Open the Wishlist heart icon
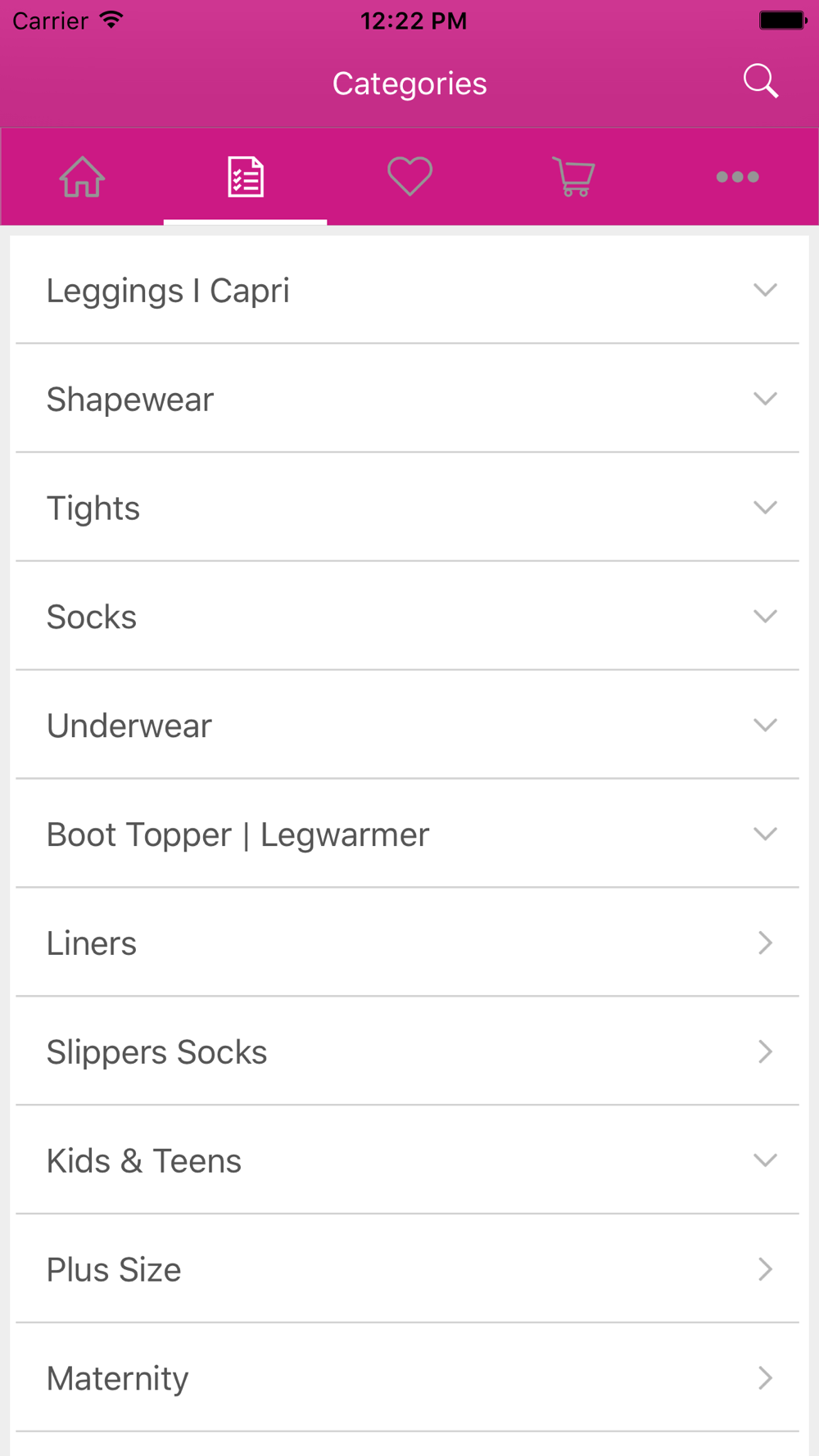 (x=409, y=176)
